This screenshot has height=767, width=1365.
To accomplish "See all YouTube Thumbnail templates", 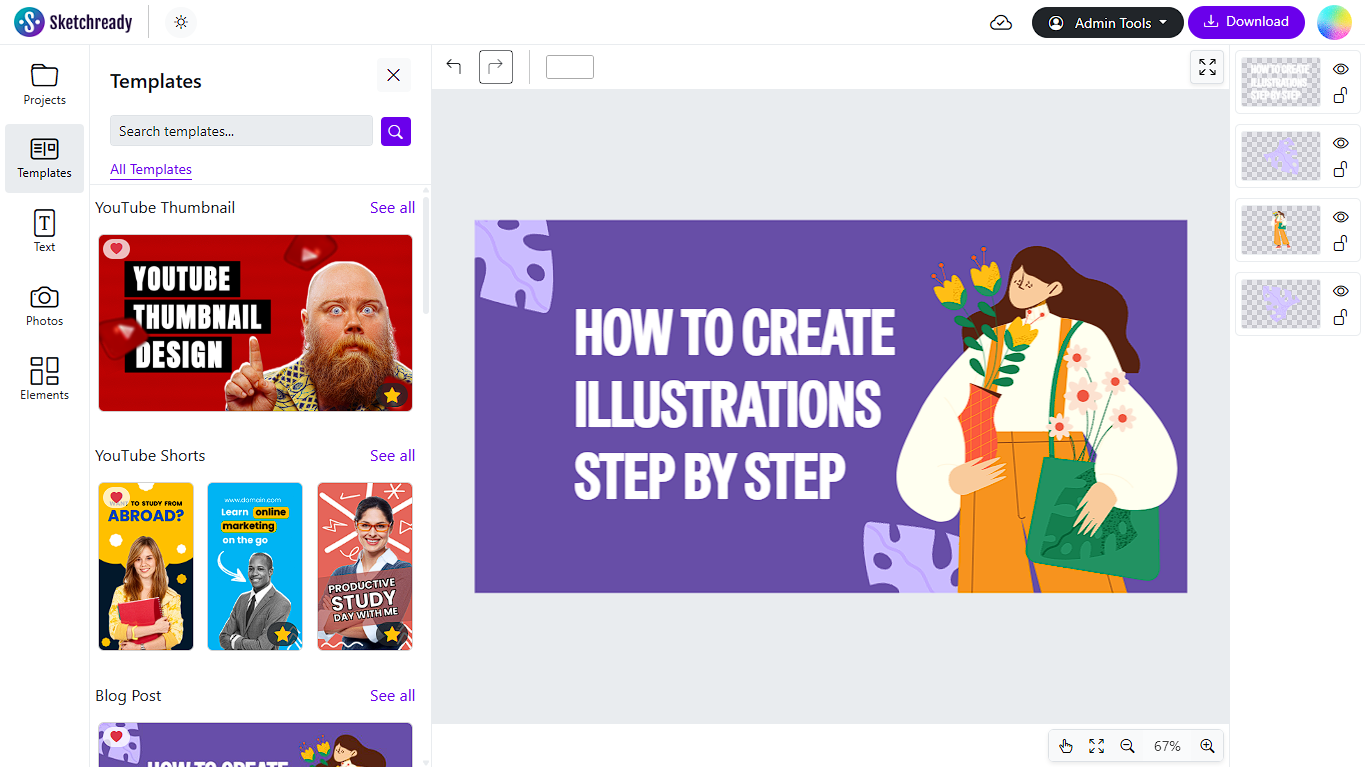I will pos(392,208).
